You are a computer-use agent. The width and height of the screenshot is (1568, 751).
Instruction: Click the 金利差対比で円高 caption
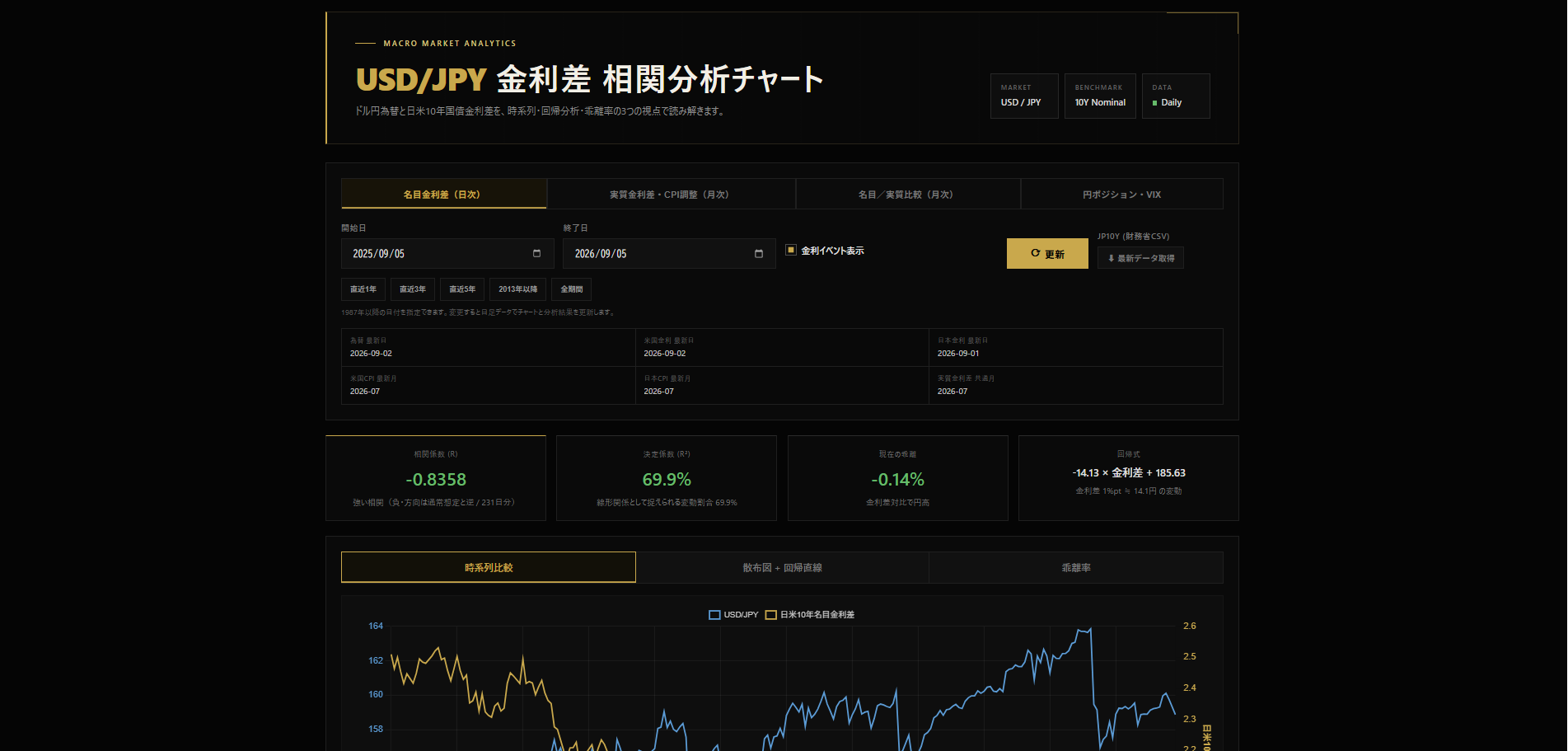click(x=897, y=502)
